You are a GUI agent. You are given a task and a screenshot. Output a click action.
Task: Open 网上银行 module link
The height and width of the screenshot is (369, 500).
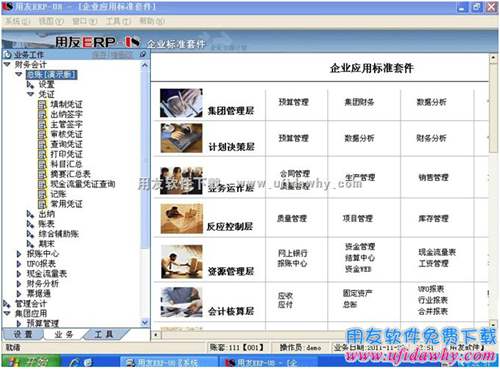(x=292, y=253)
